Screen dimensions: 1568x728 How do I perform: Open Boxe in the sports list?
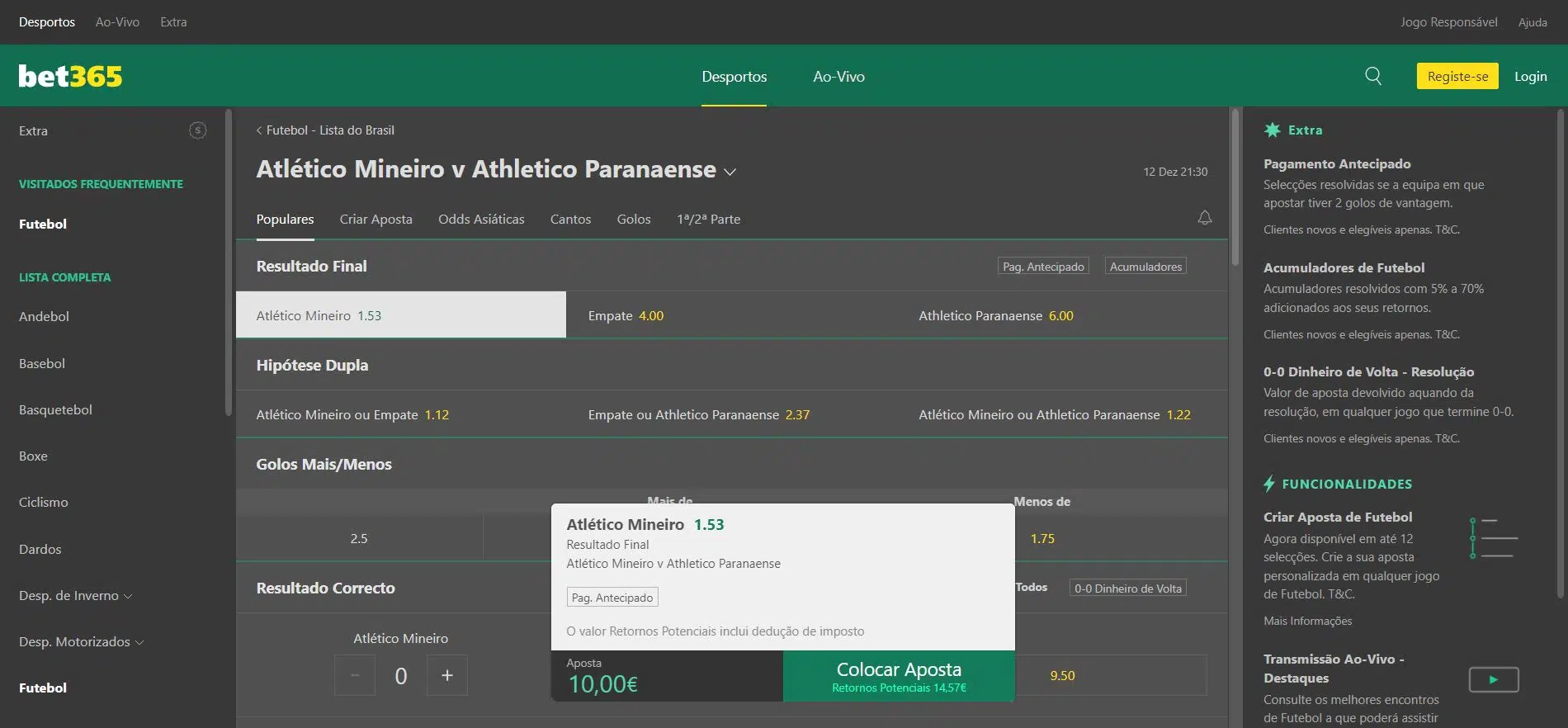point(33,456)
